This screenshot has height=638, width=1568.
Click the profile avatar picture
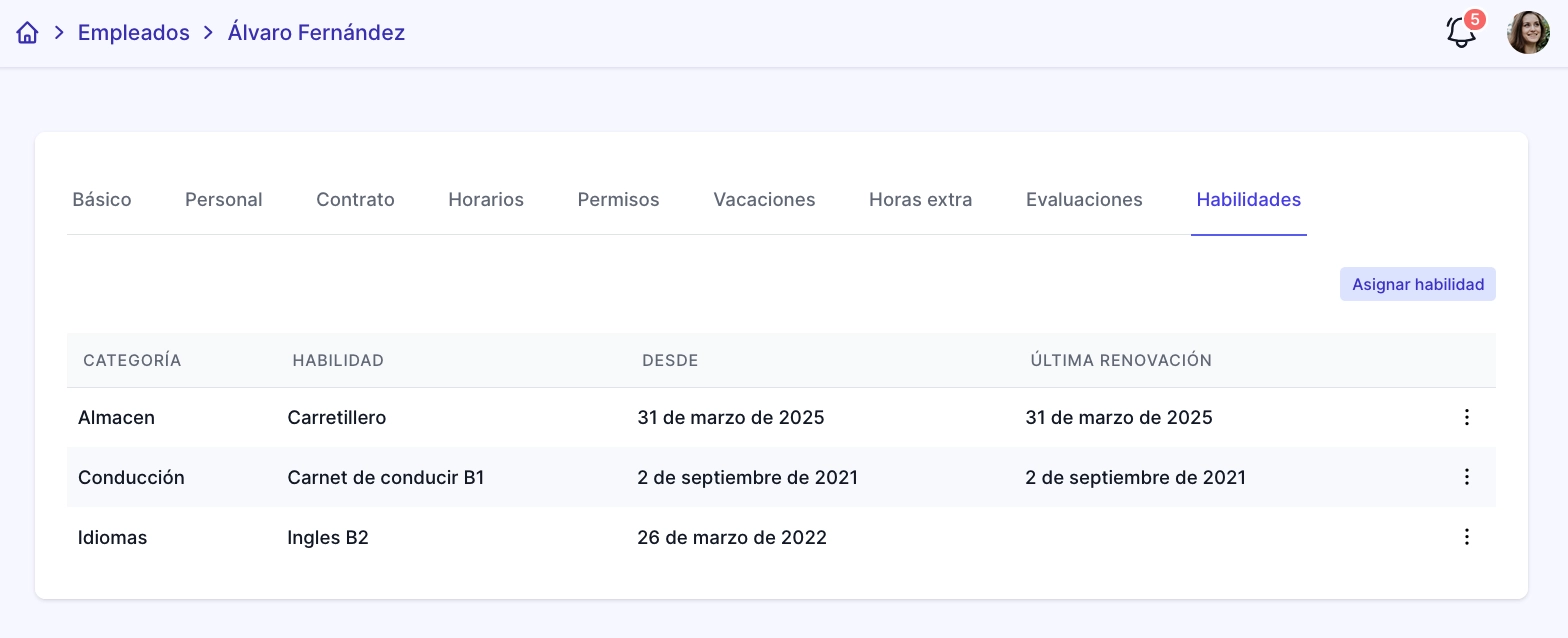[x=1528, y=32]
